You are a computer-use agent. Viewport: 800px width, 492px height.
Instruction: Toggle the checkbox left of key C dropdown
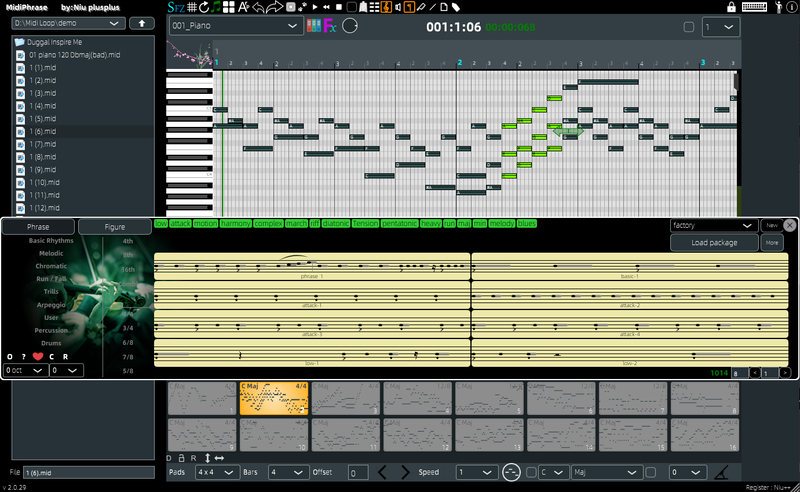pyautogui.click(x=532, y=472)
